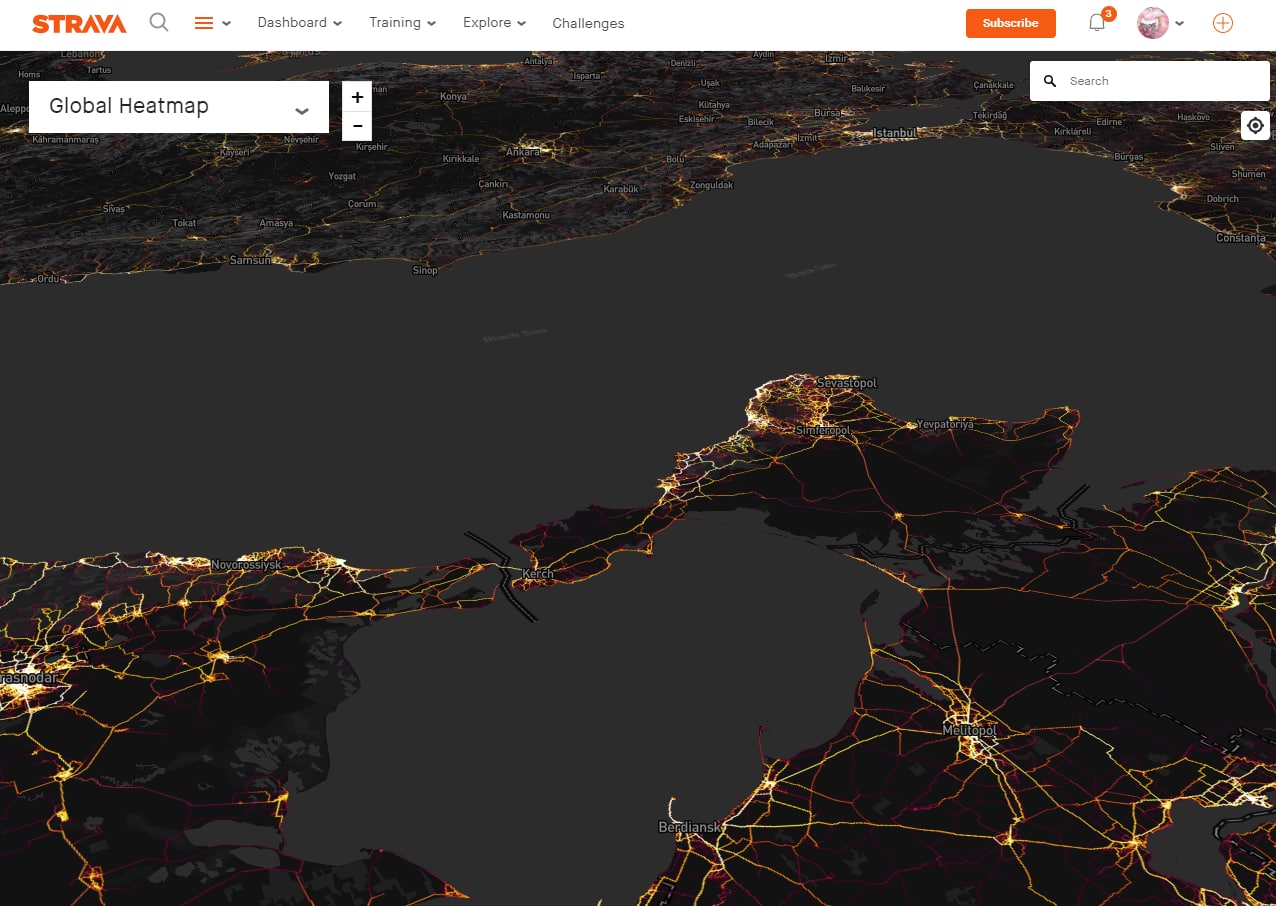Image resolution: width=1276 pixels, height=906 pixels.
Task: Click the Ankara map label
Action: [523, 152]
